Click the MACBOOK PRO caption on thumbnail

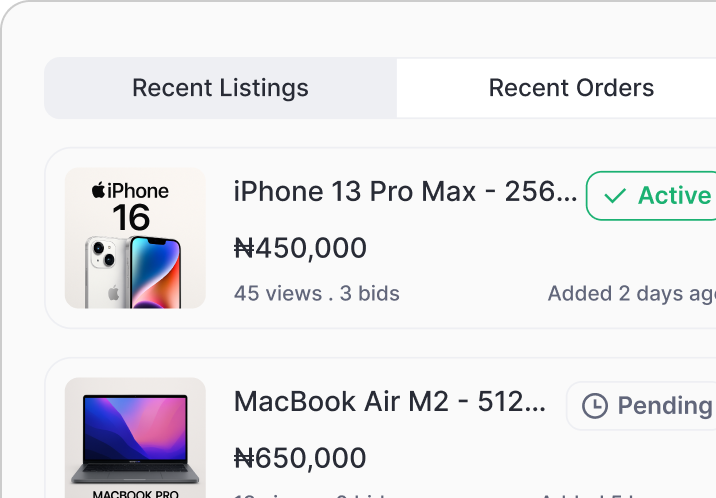[135, 493]
